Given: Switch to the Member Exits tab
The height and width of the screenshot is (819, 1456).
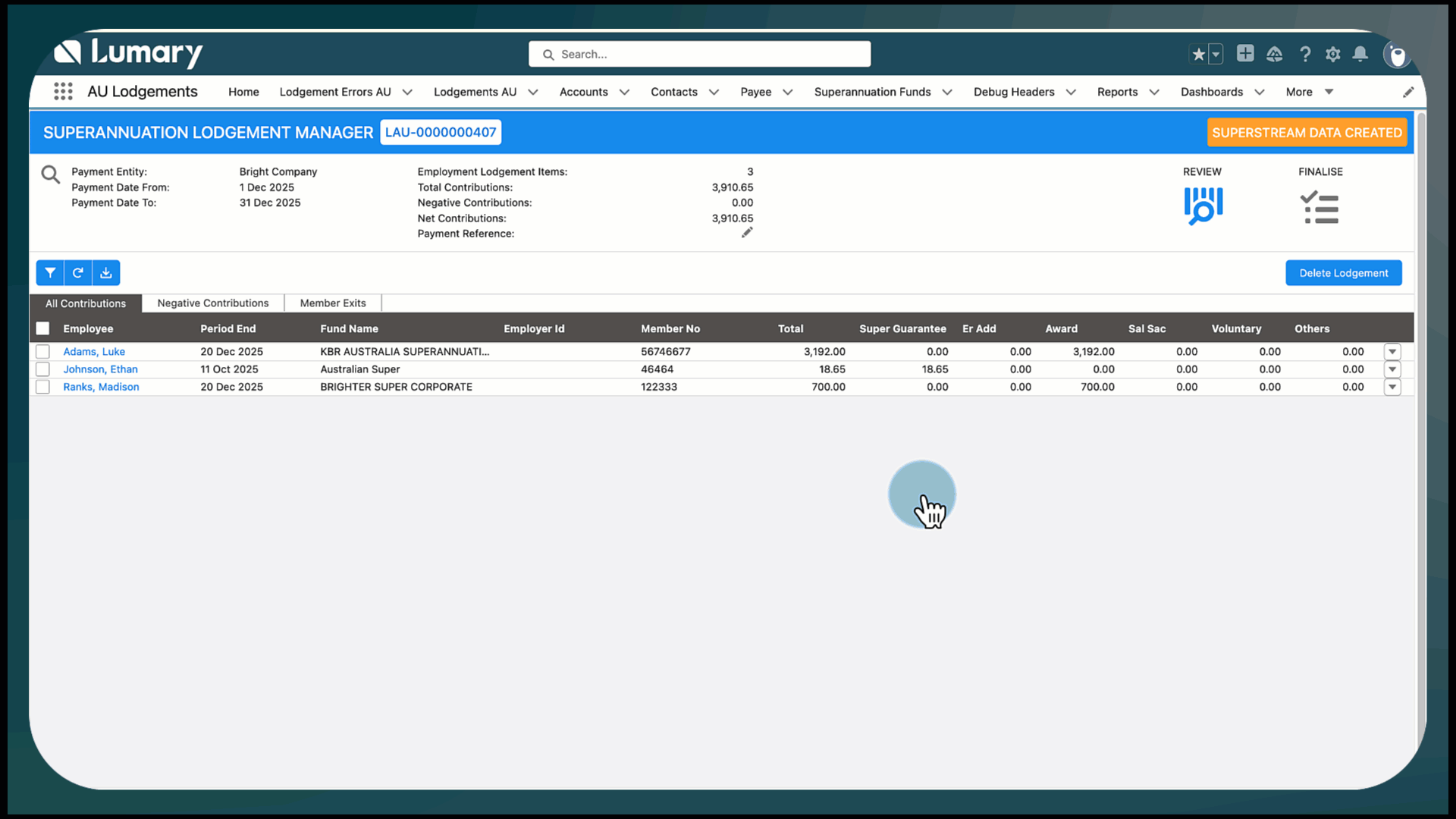Looking at the screenshot, I should pos(332,303).
